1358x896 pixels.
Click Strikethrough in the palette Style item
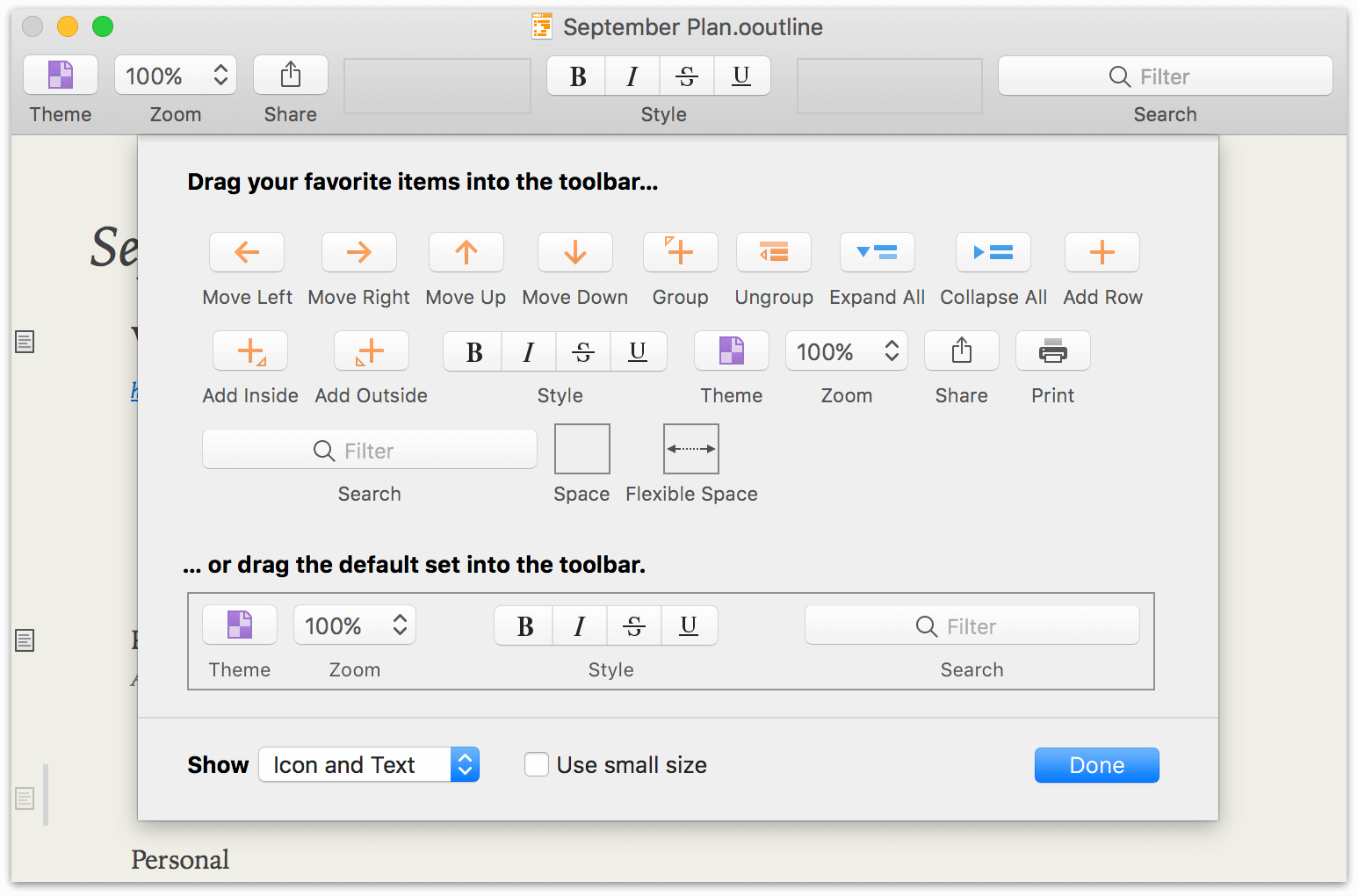[583, 351]
